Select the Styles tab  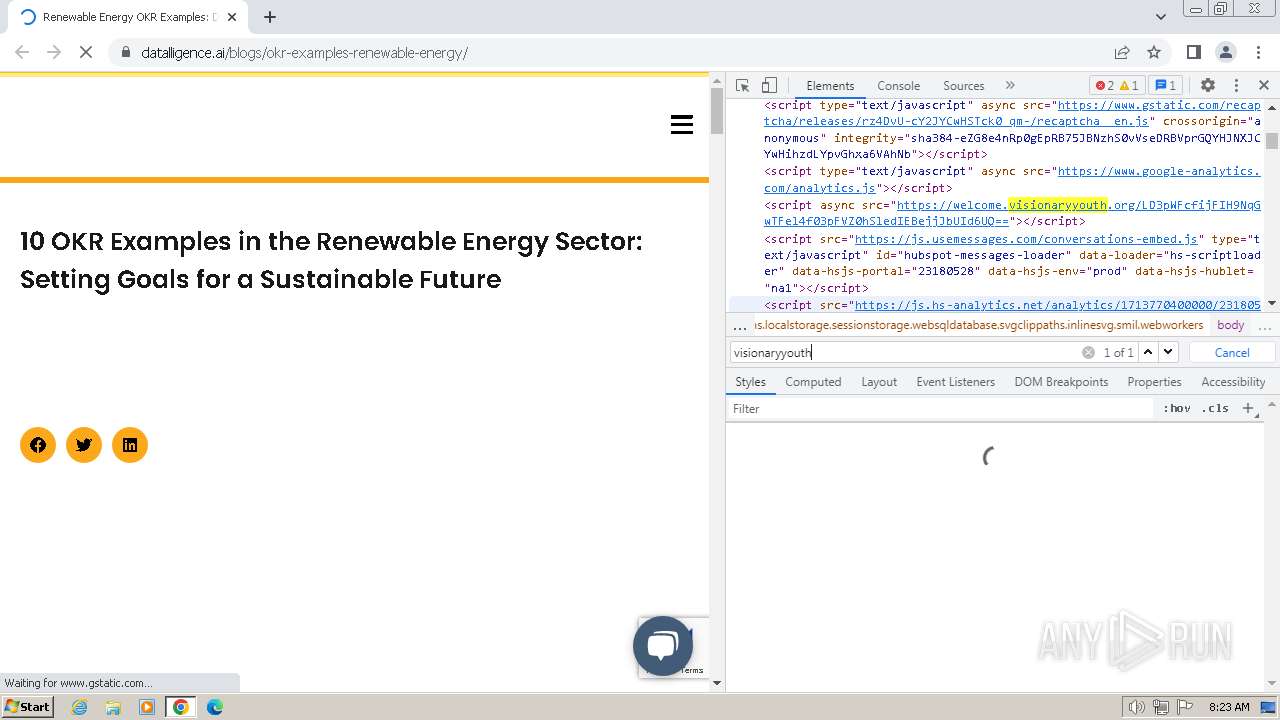[750, 382]
